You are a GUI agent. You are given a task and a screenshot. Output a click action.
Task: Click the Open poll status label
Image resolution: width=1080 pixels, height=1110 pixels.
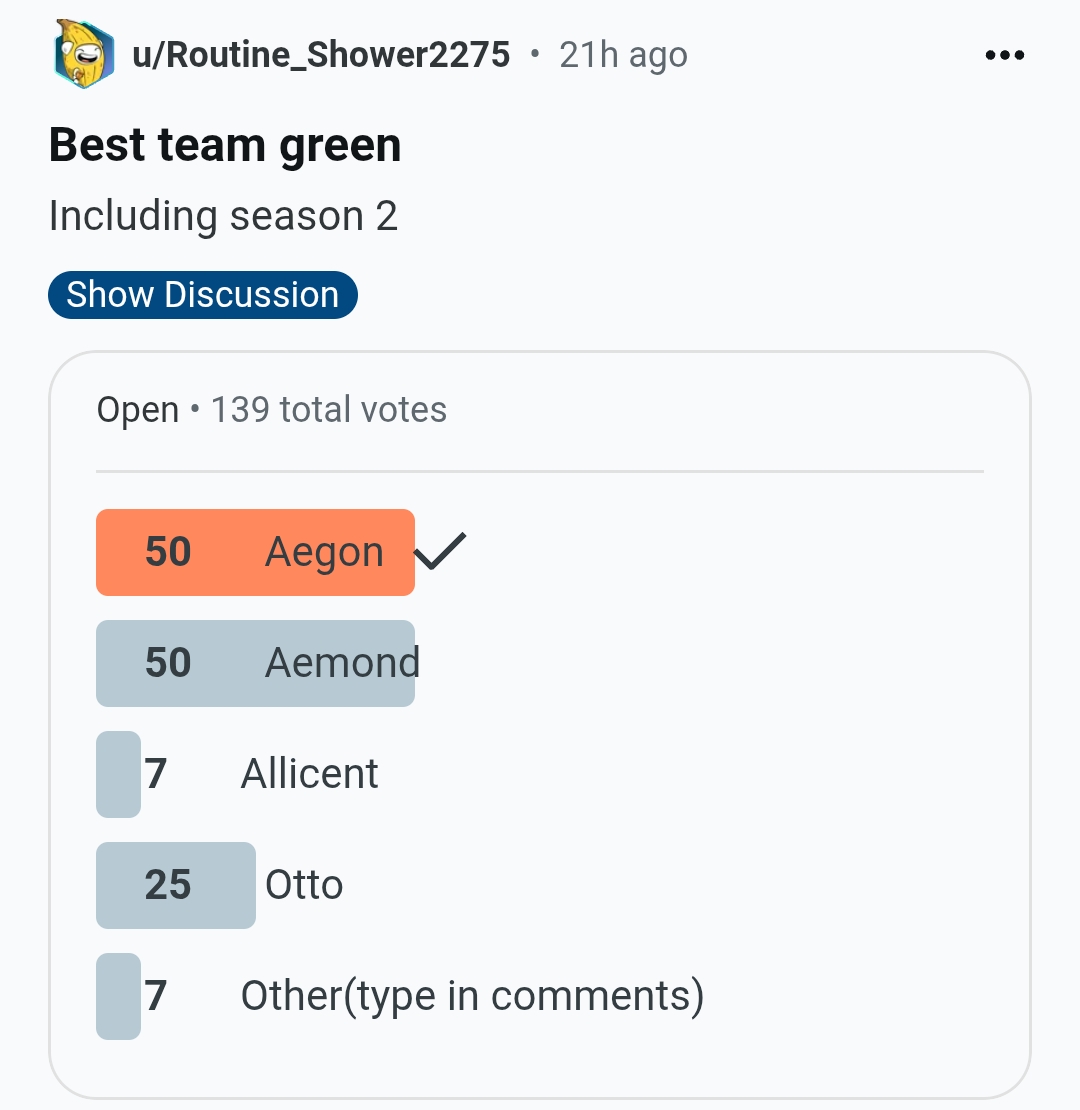coord(138,410)
